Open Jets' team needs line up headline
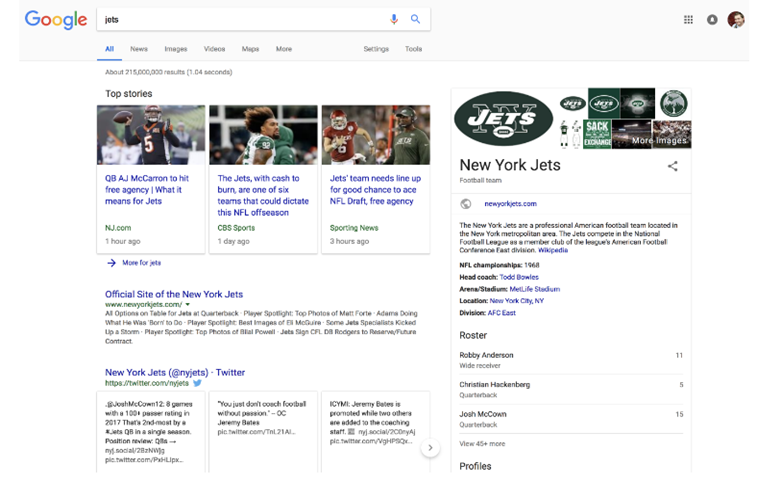Screen dimensions: 780x480 pos(375,190)
